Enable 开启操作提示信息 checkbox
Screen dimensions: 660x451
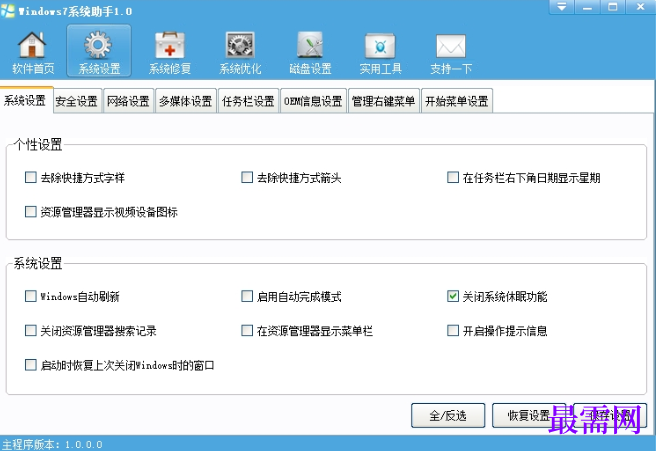coord(453,330)
